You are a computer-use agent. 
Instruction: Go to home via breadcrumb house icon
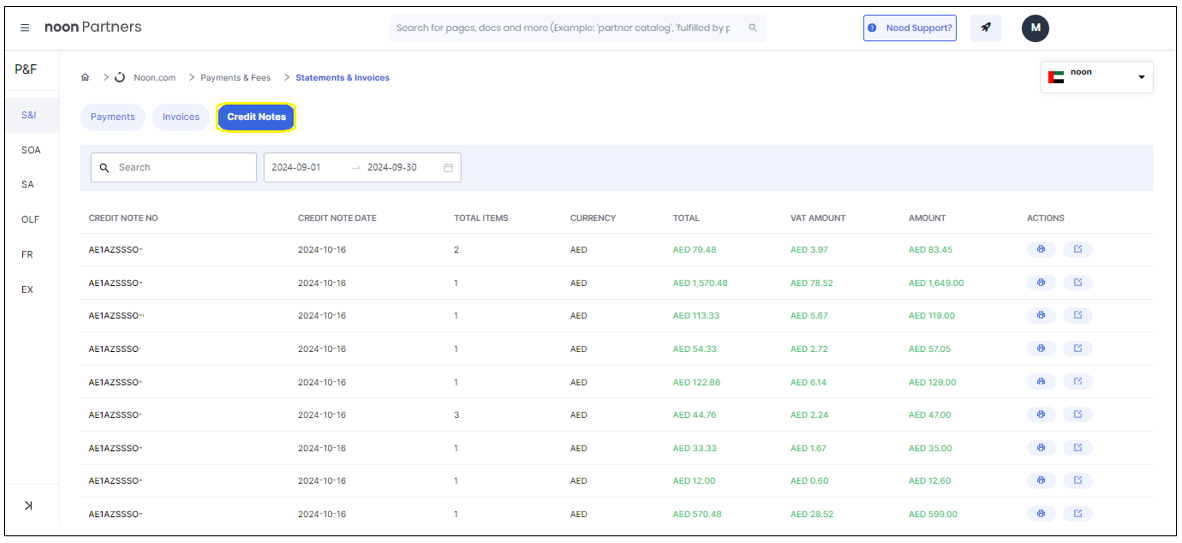point(85,78)
